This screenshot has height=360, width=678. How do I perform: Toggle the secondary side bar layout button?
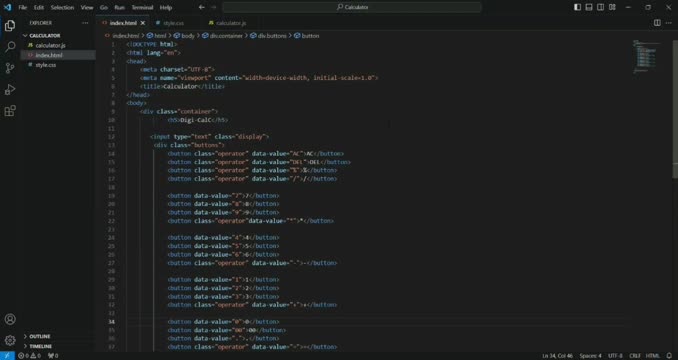tap(601, 7)
